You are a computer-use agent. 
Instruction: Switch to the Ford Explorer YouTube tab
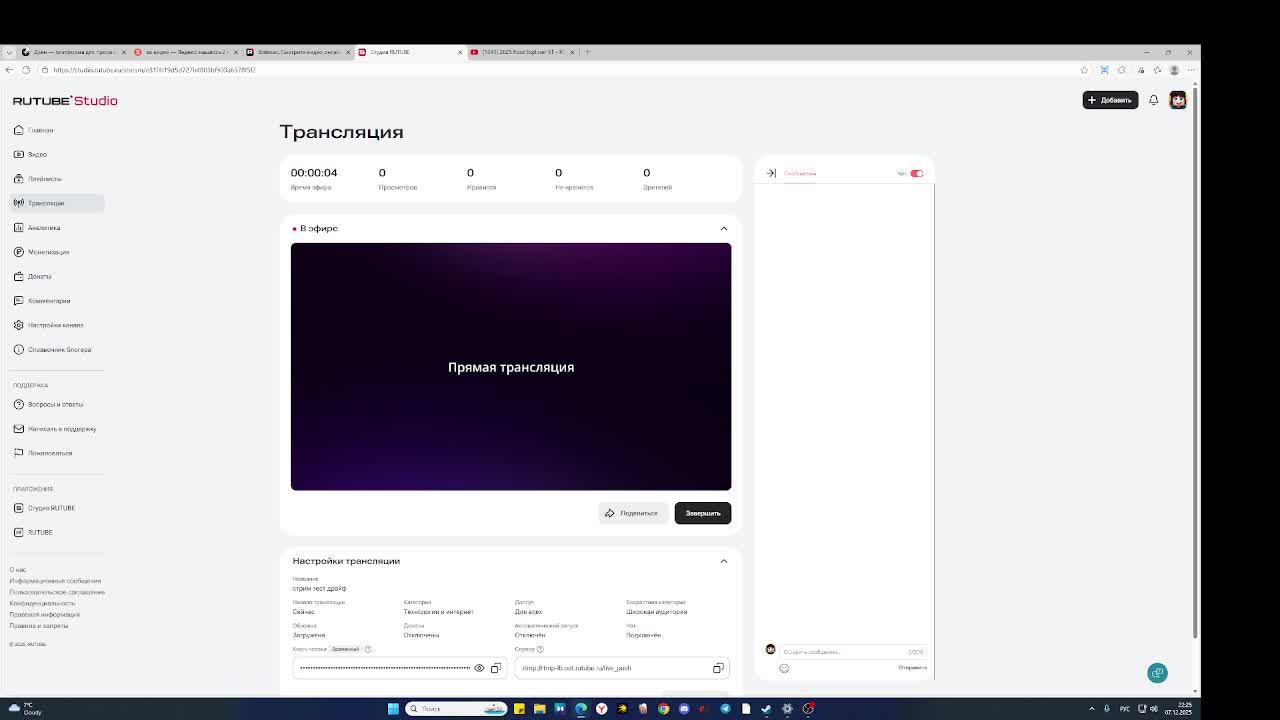[523, 52]
